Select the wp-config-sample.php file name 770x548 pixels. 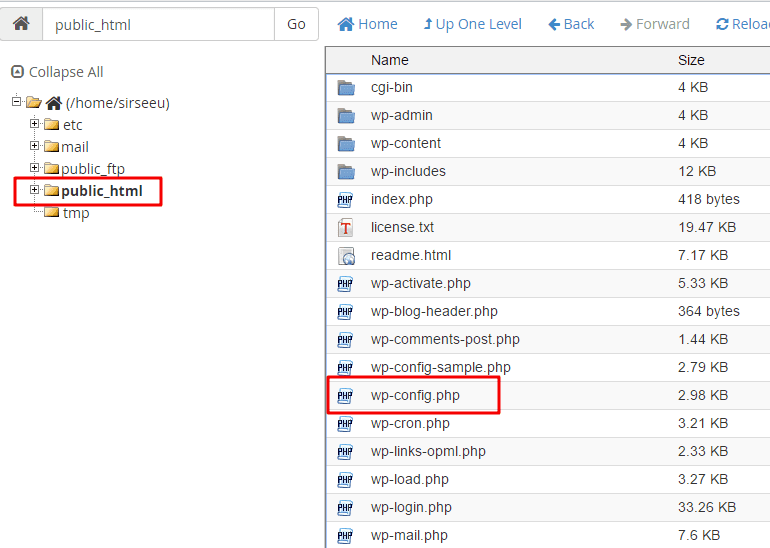[440, 367]
